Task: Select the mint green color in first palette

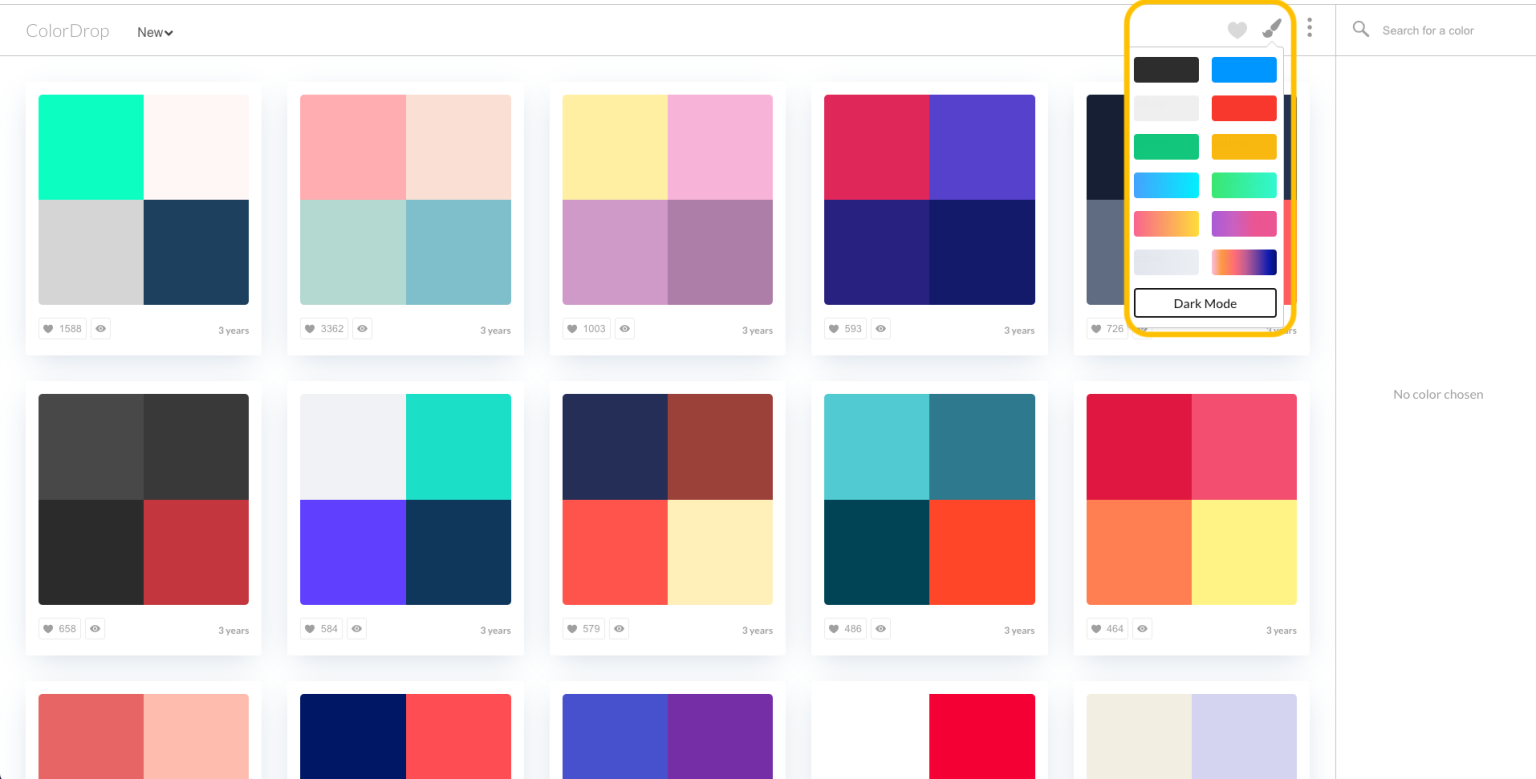Action: click(91, 147)
